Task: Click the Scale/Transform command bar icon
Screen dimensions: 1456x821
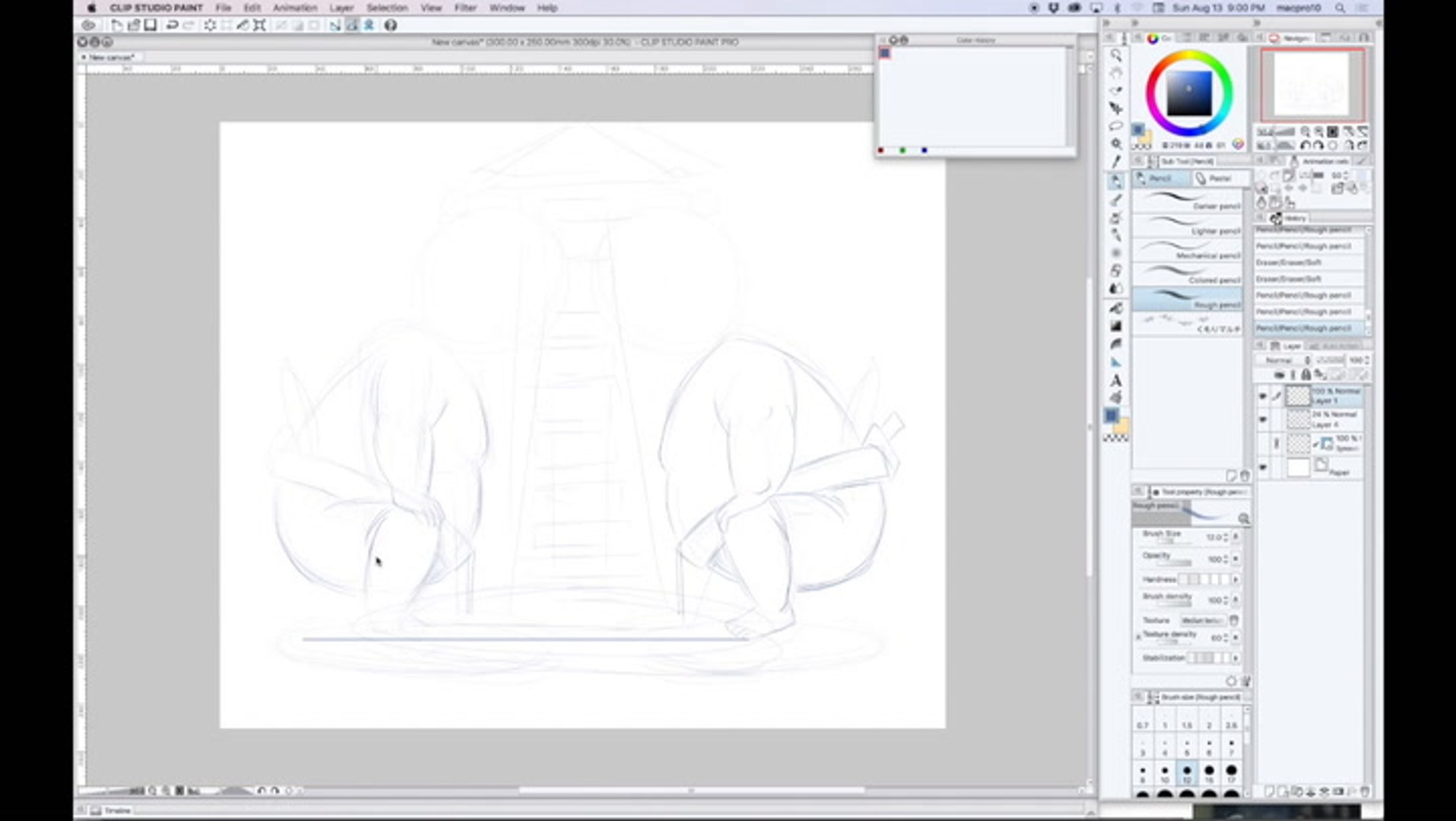Action: (x=259, y=25)
